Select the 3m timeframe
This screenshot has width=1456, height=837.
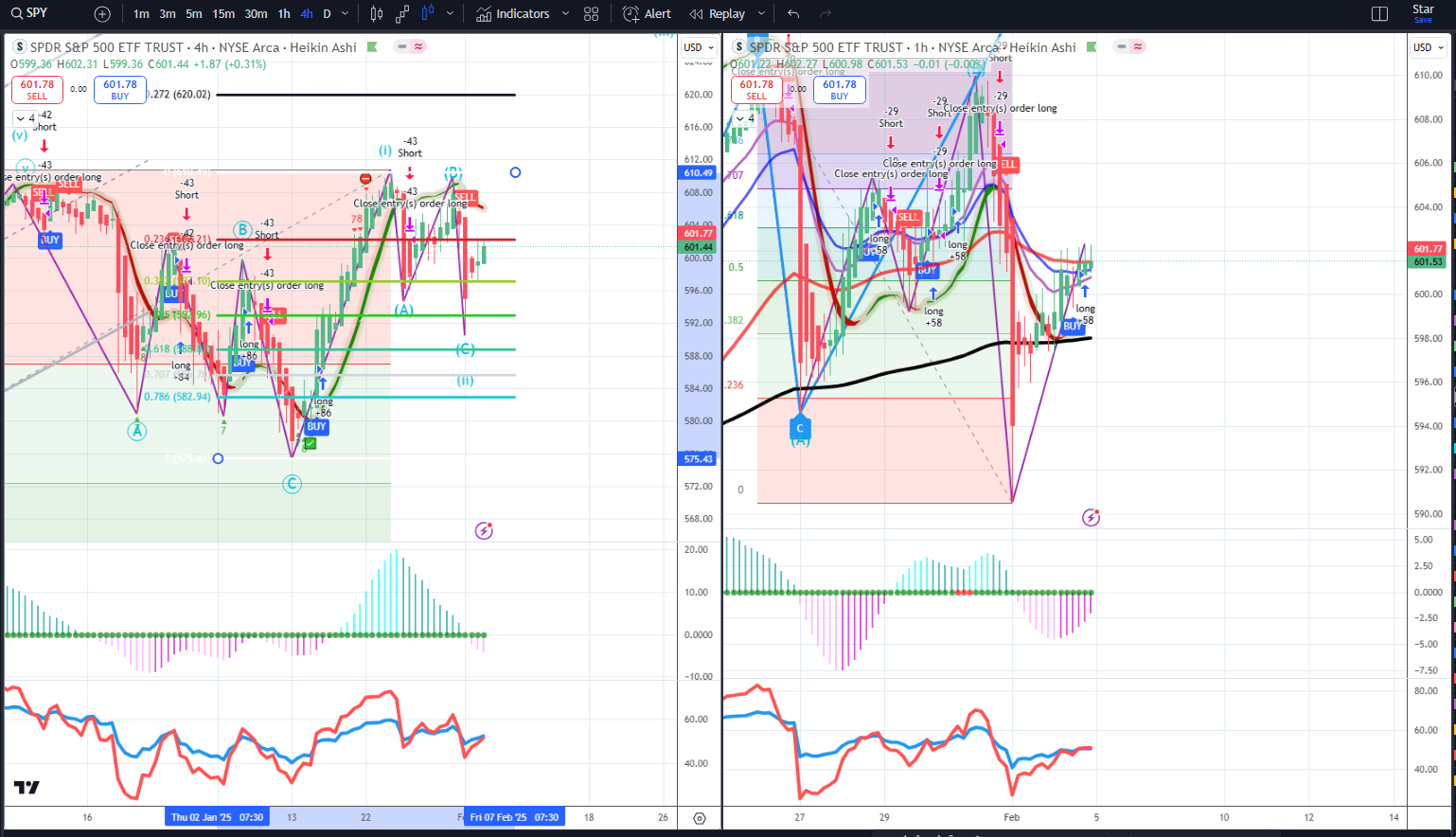168,14
